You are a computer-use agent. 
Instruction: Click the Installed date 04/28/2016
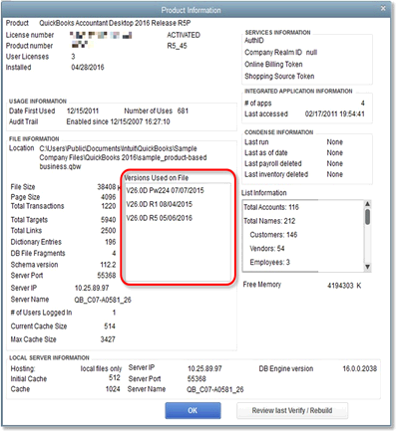[88, 67]
